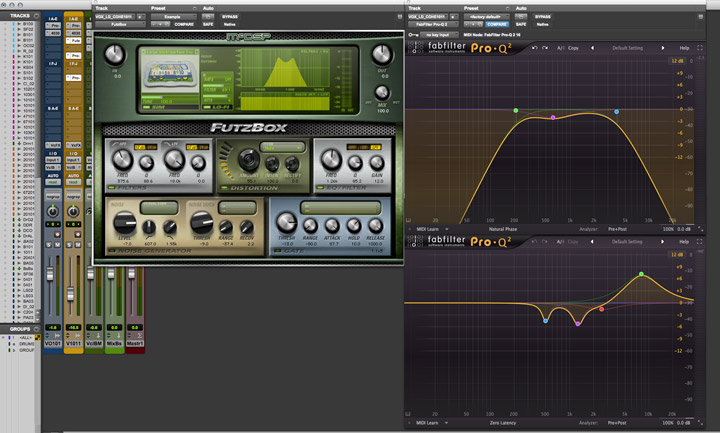Click the Gate THRESH knob
The image size is (720, 433).
pos(287,222)
